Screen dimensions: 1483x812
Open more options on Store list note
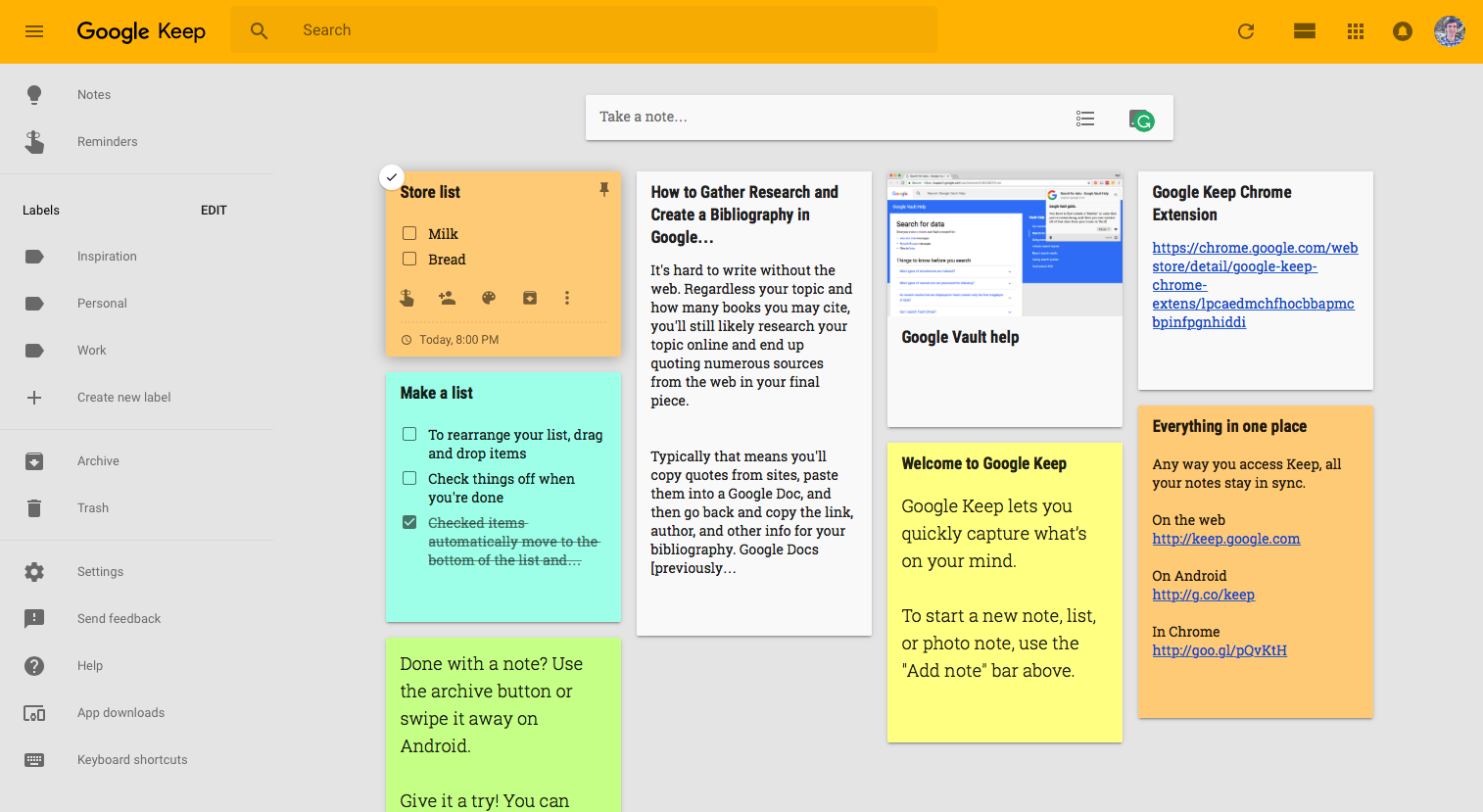(x=567, y=298)
